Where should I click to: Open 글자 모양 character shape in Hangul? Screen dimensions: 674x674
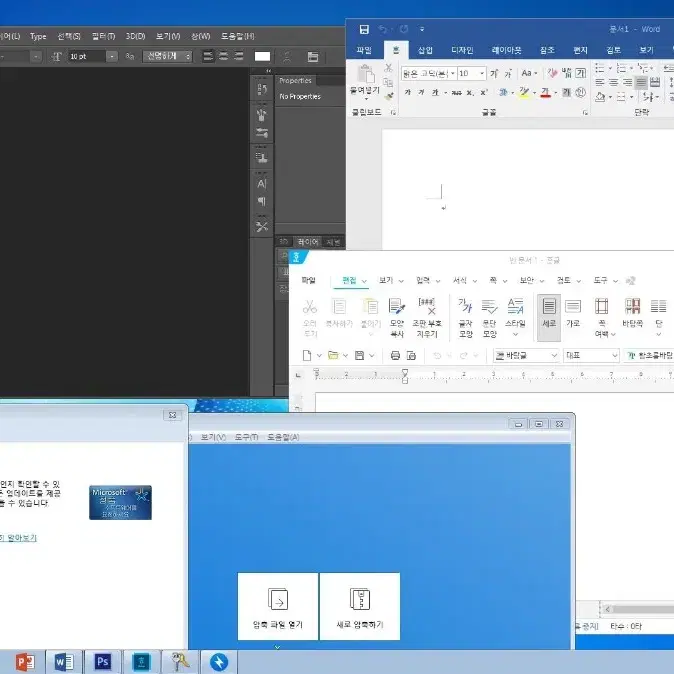tap(466, 317)
